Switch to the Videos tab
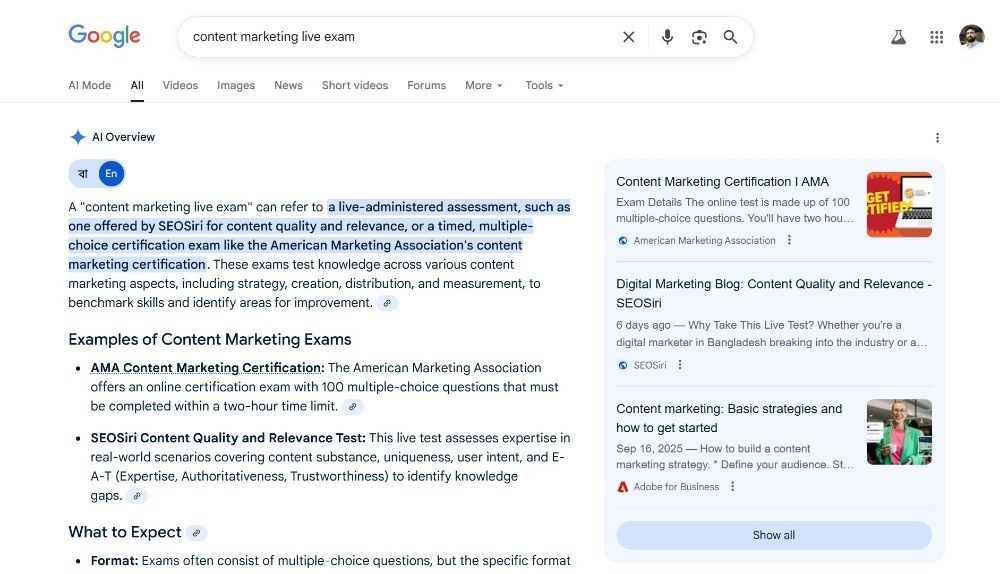Image resolution: width=1000 pixels, height=574 pixels. tap(180, 85)
